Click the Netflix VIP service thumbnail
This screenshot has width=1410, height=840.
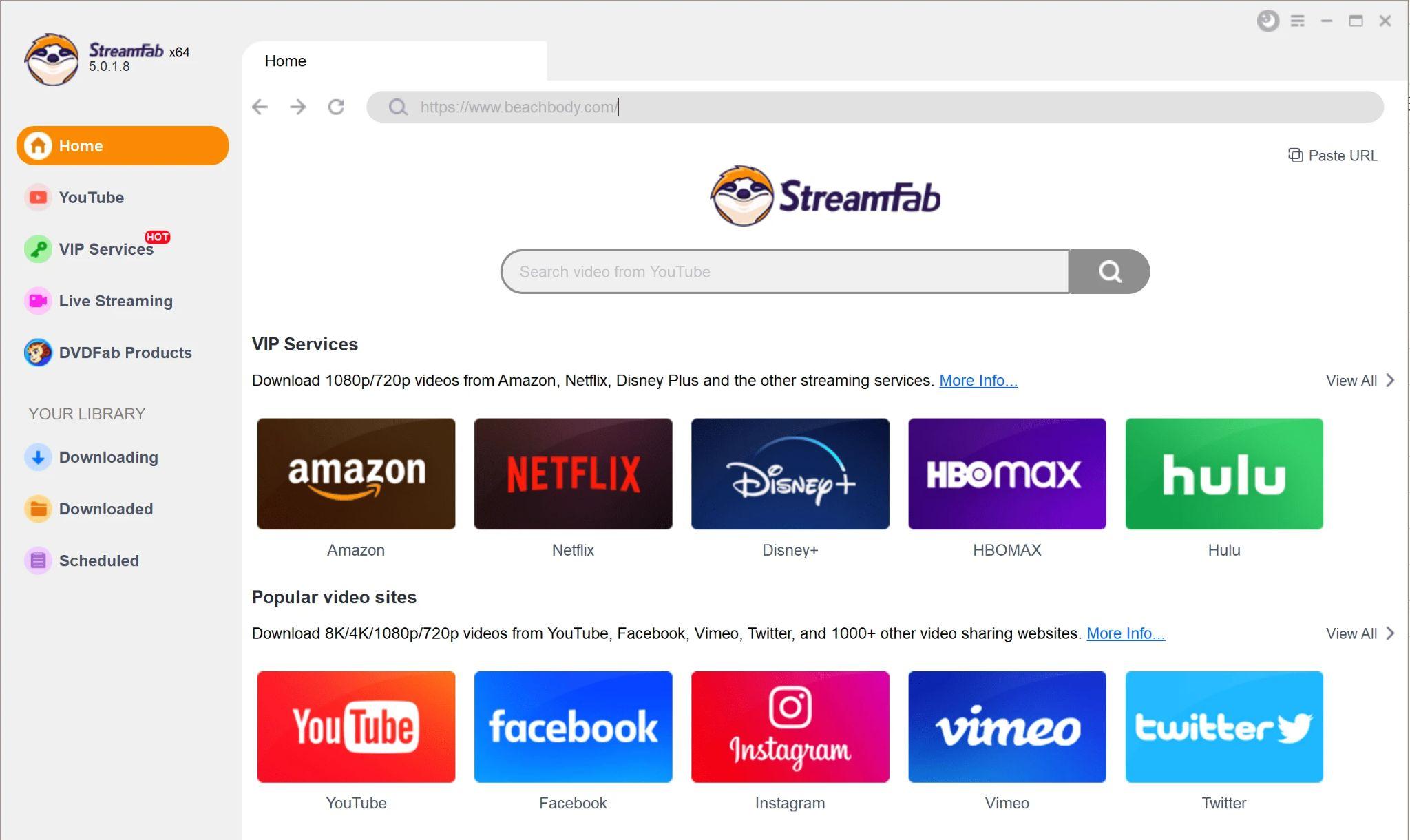click(573, 474)
